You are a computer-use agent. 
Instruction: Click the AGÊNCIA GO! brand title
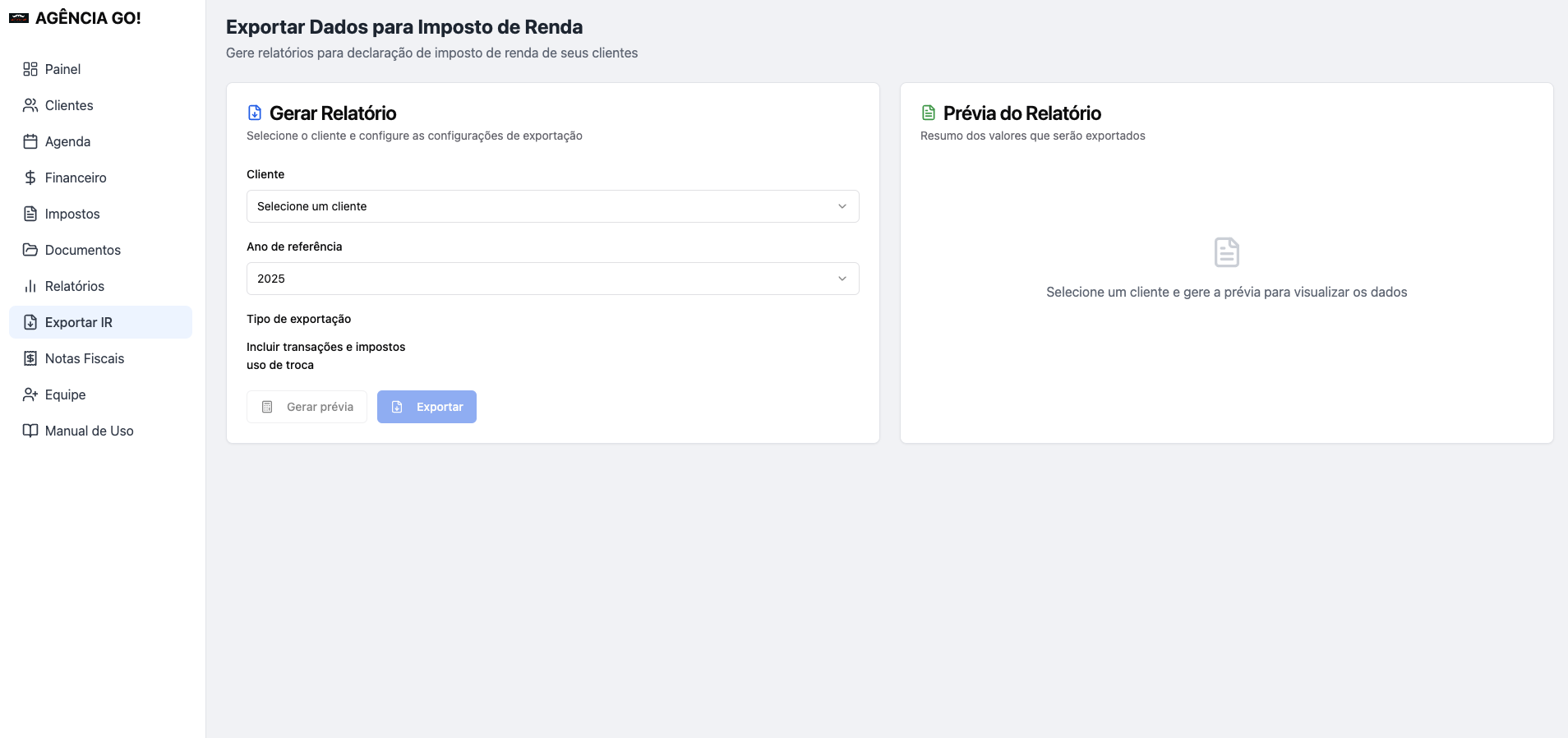click(88, 18)
